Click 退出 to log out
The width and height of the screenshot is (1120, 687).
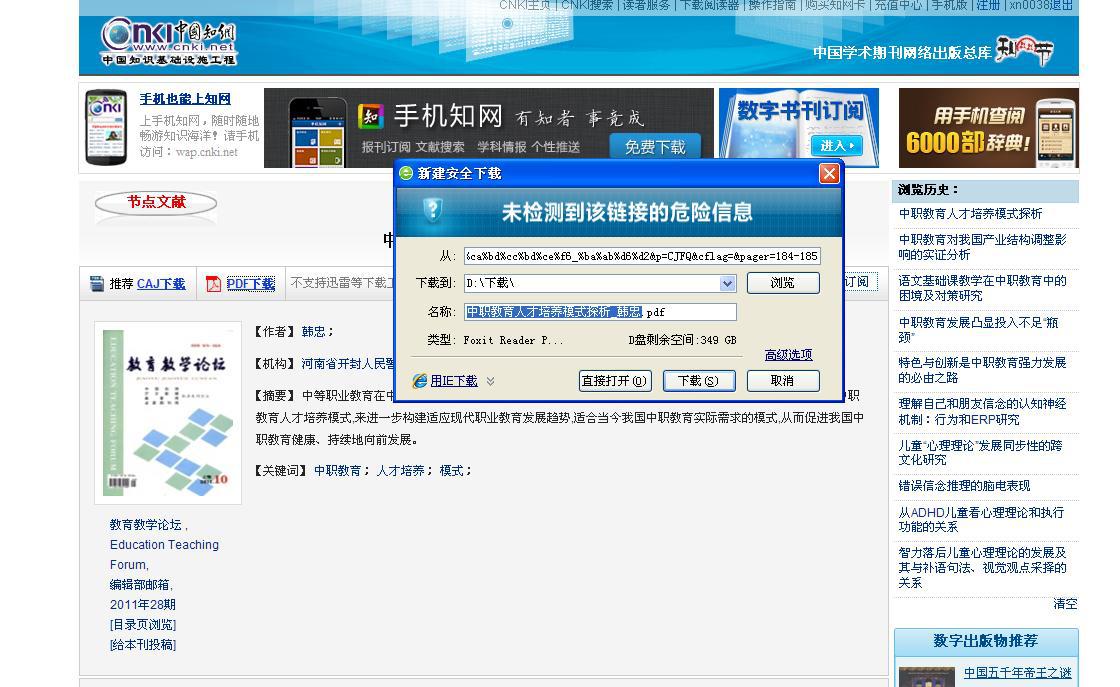1061,6
